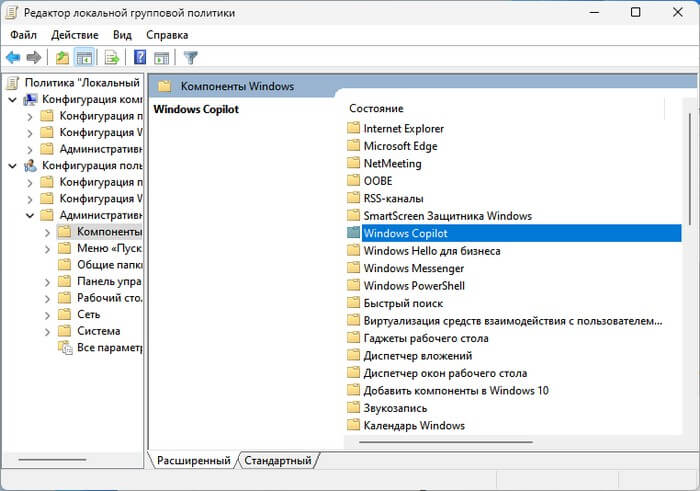
Task: Toggle the console tree show/hide icon
Action: [84, 58]
